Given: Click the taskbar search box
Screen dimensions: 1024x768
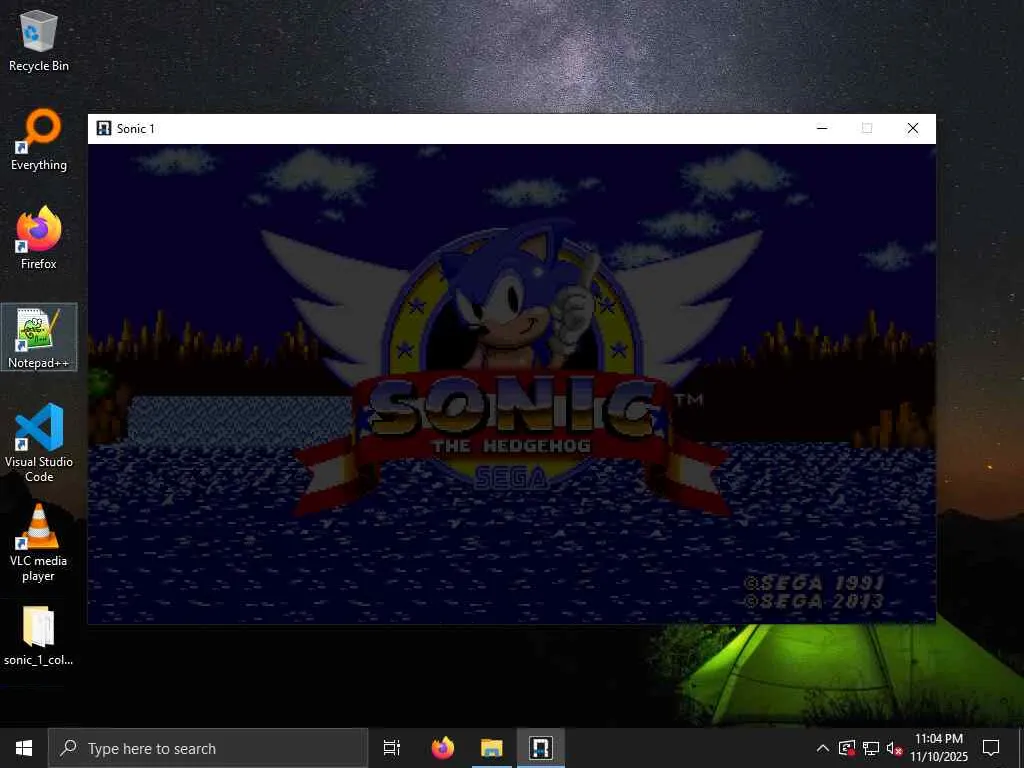Looking at the screenshot, I should point(208,748).
